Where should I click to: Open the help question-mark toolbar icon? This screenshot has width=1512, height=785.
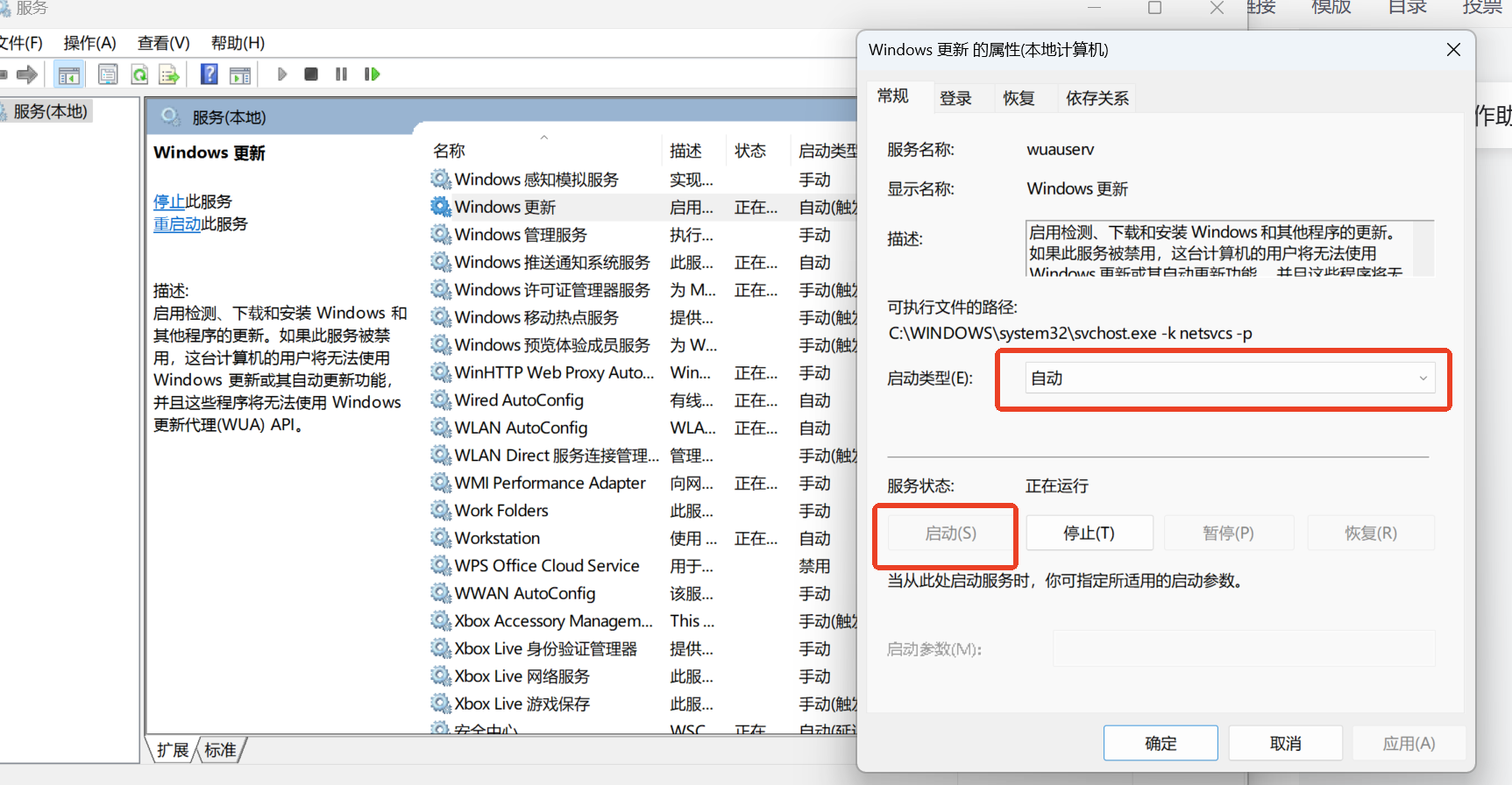click(x=209, y=74)
